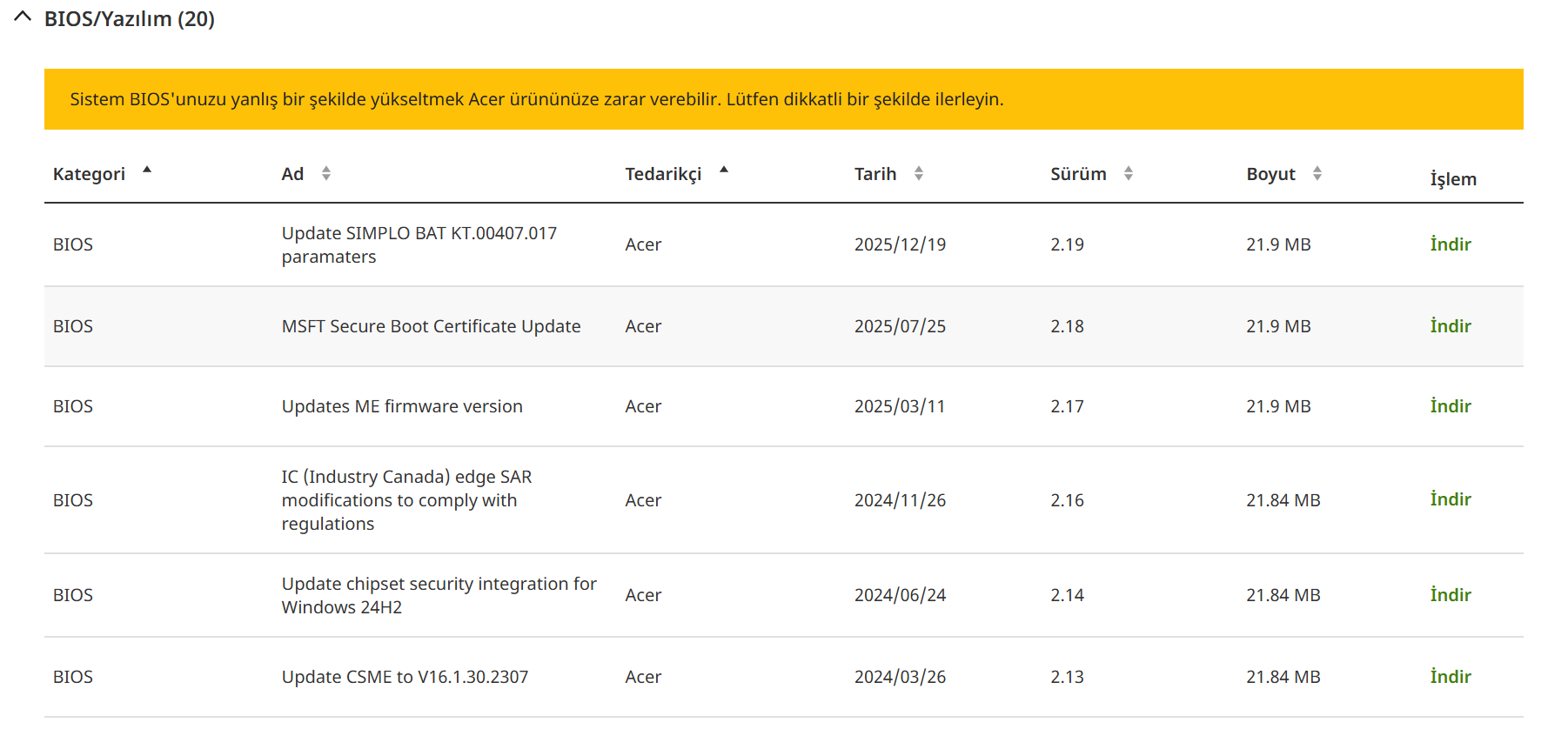Click Acer vendor in version 2.18 row

(x=643, y=326)
